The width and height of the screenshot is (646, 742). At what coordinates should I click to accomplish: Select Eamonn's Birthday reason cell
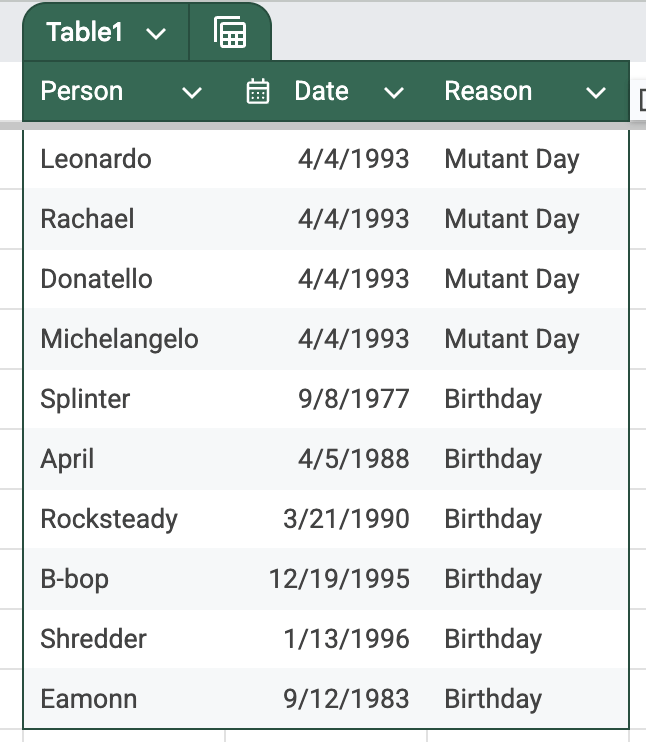[x=493, y=699]
